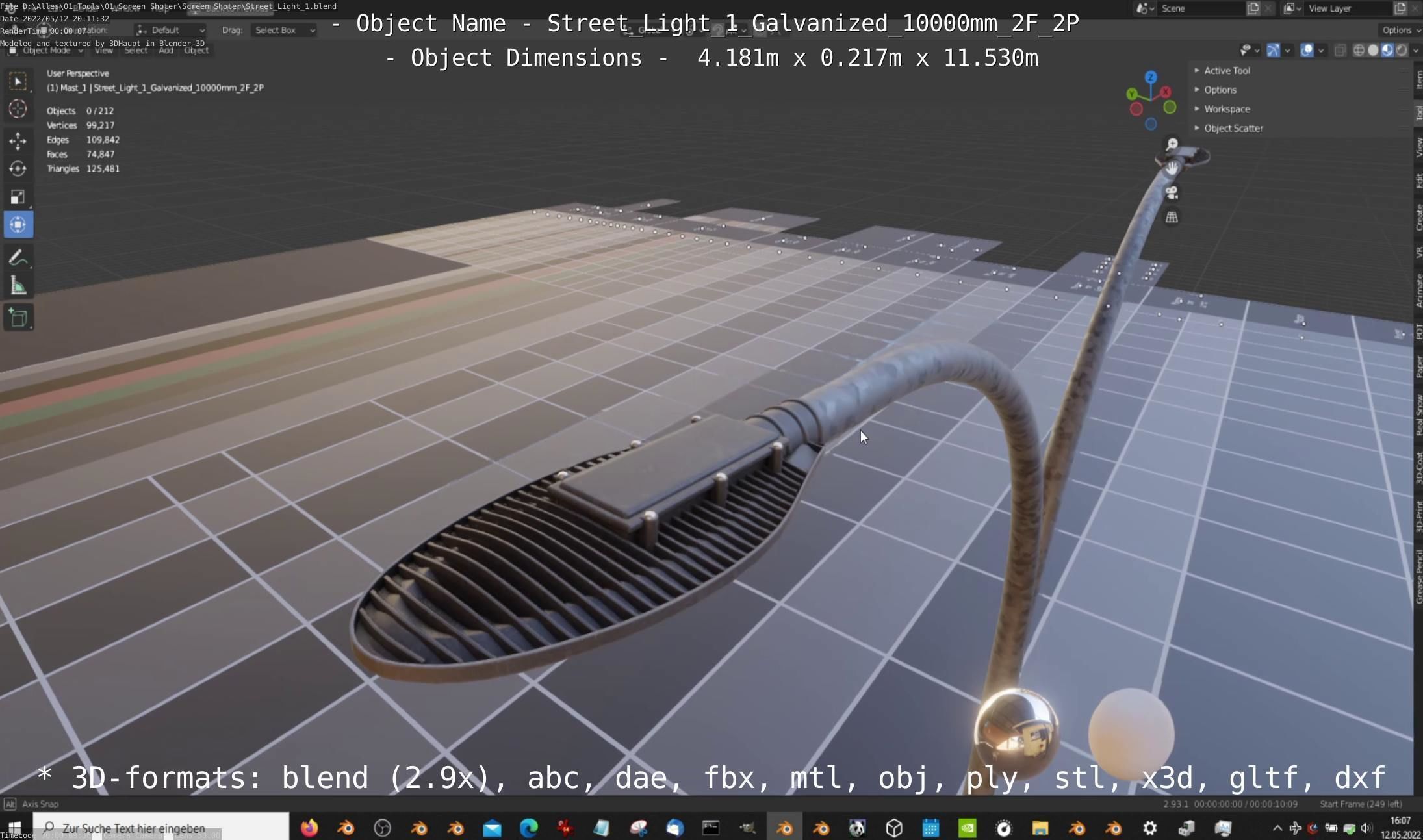Expand the Object Scatter panel
This screenshot has height=840, width=1423.
(x=1233, y=128)
